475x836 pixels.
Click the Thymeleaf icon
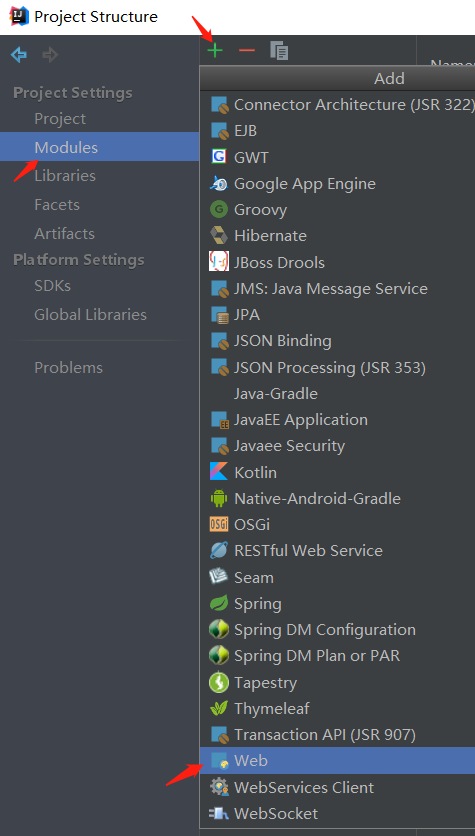(219, 709)
